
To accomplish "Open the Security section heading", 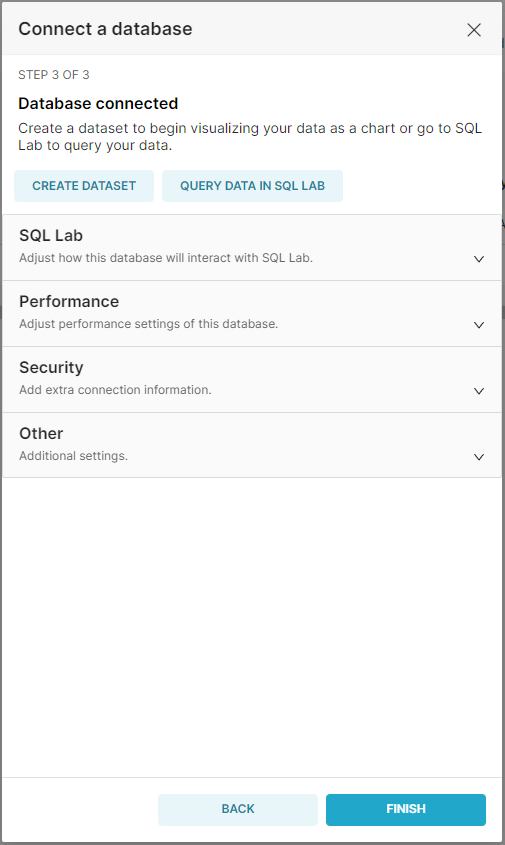I will click(x=51, y=368).
